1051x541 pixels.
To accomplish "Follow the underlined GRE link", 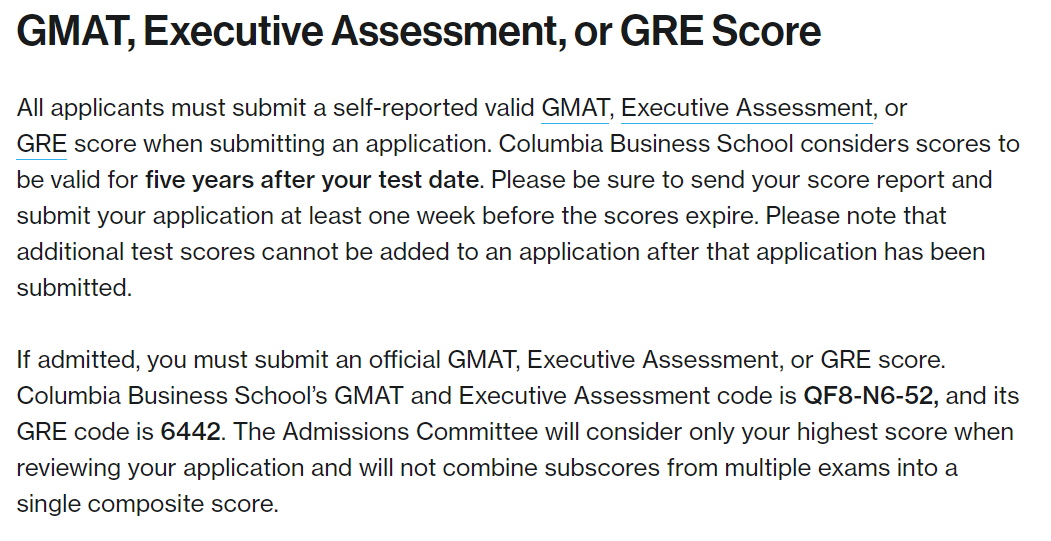I will click(x=41, y=143).
